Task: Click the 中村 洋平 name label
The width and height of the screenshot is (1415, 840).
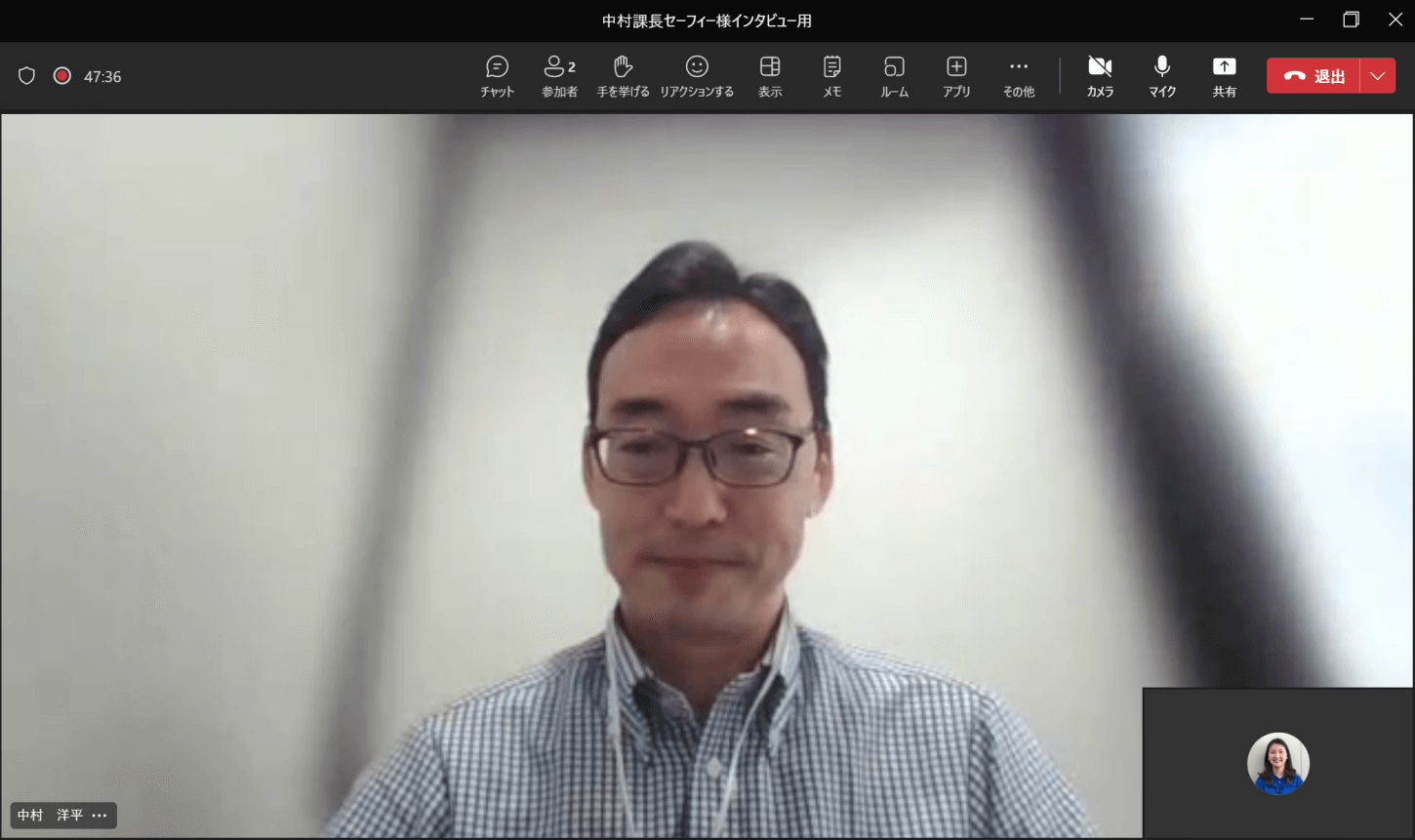Action: tap(50, 816)
